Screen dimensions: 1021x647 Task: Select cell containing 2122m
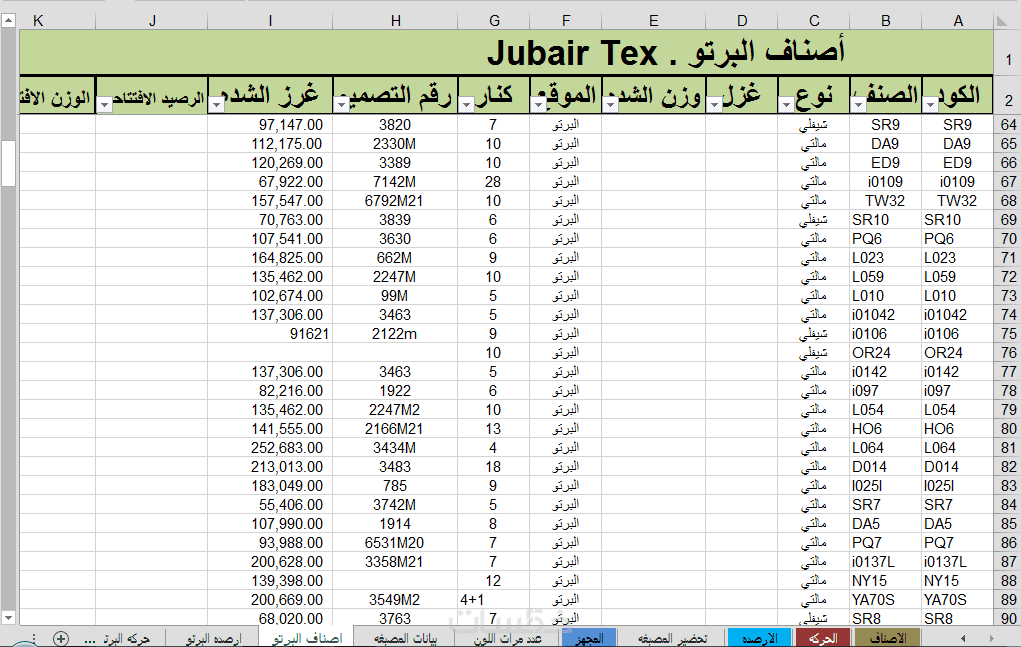[x=395, y=334]
